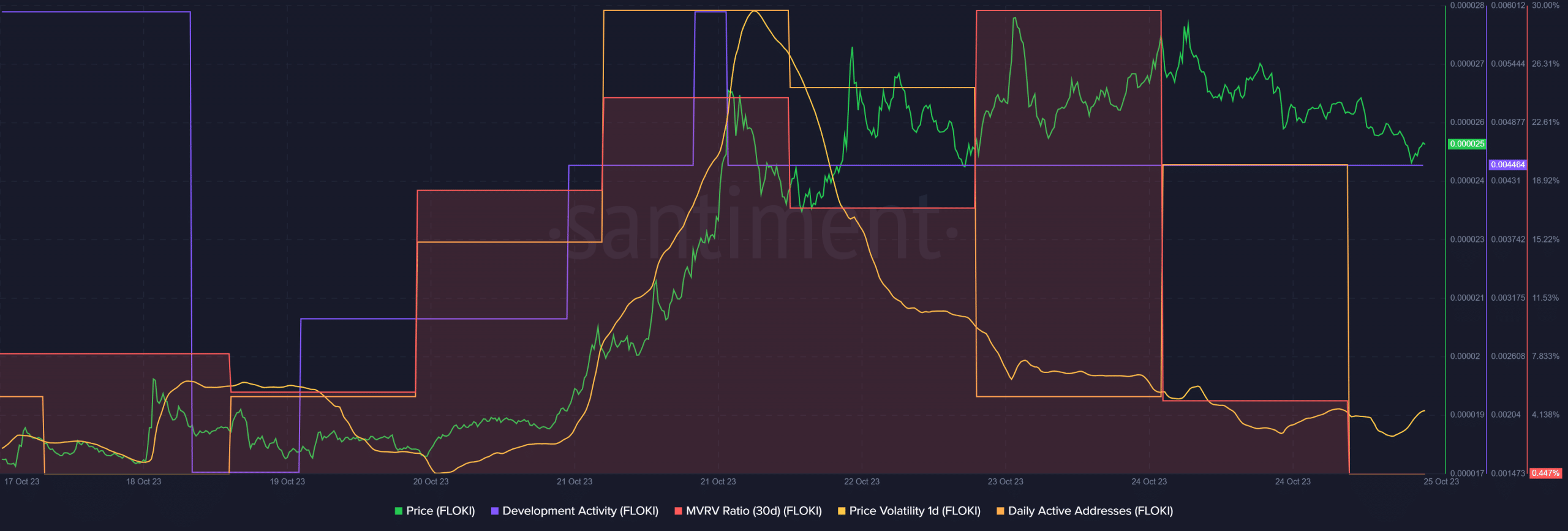This screenshot has height=531, width=1568.
Task: Click the 0.00431 axis value
Action: point(1506,181)
